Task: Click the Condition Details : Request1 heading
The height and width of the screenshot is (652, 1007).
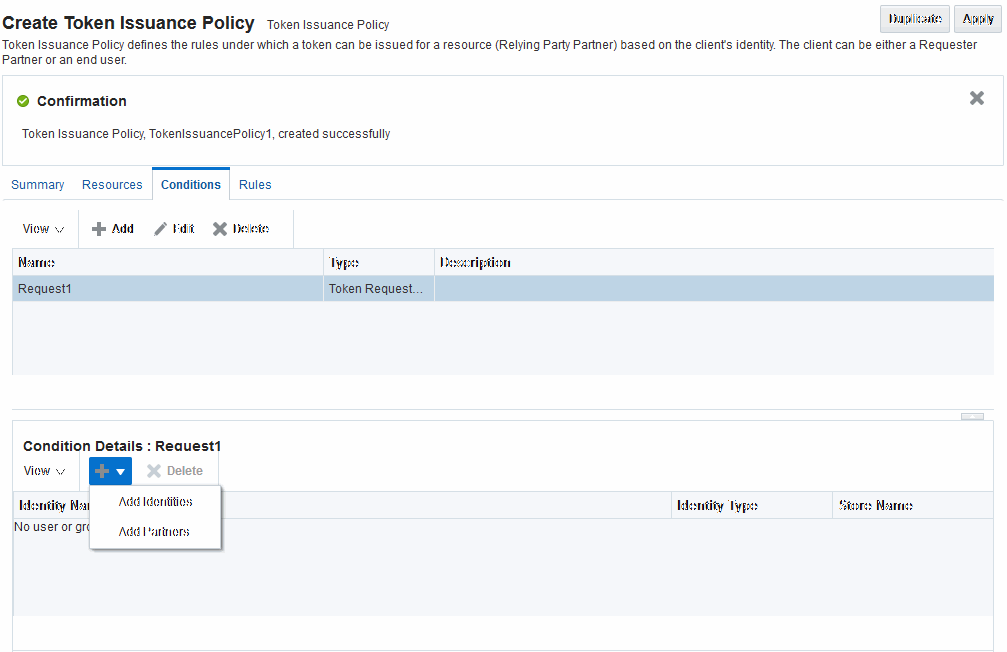Action: (122, 446)
